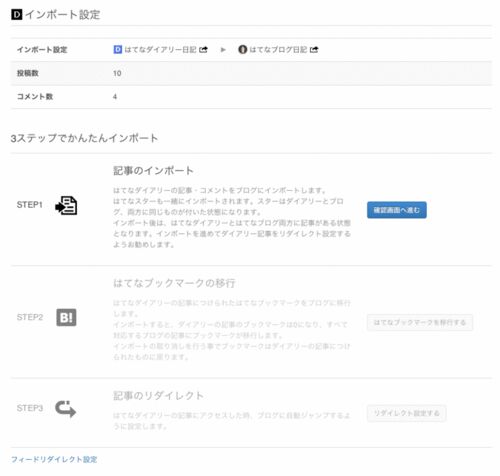Click the STEP1 label text

[x=30, y=205]
